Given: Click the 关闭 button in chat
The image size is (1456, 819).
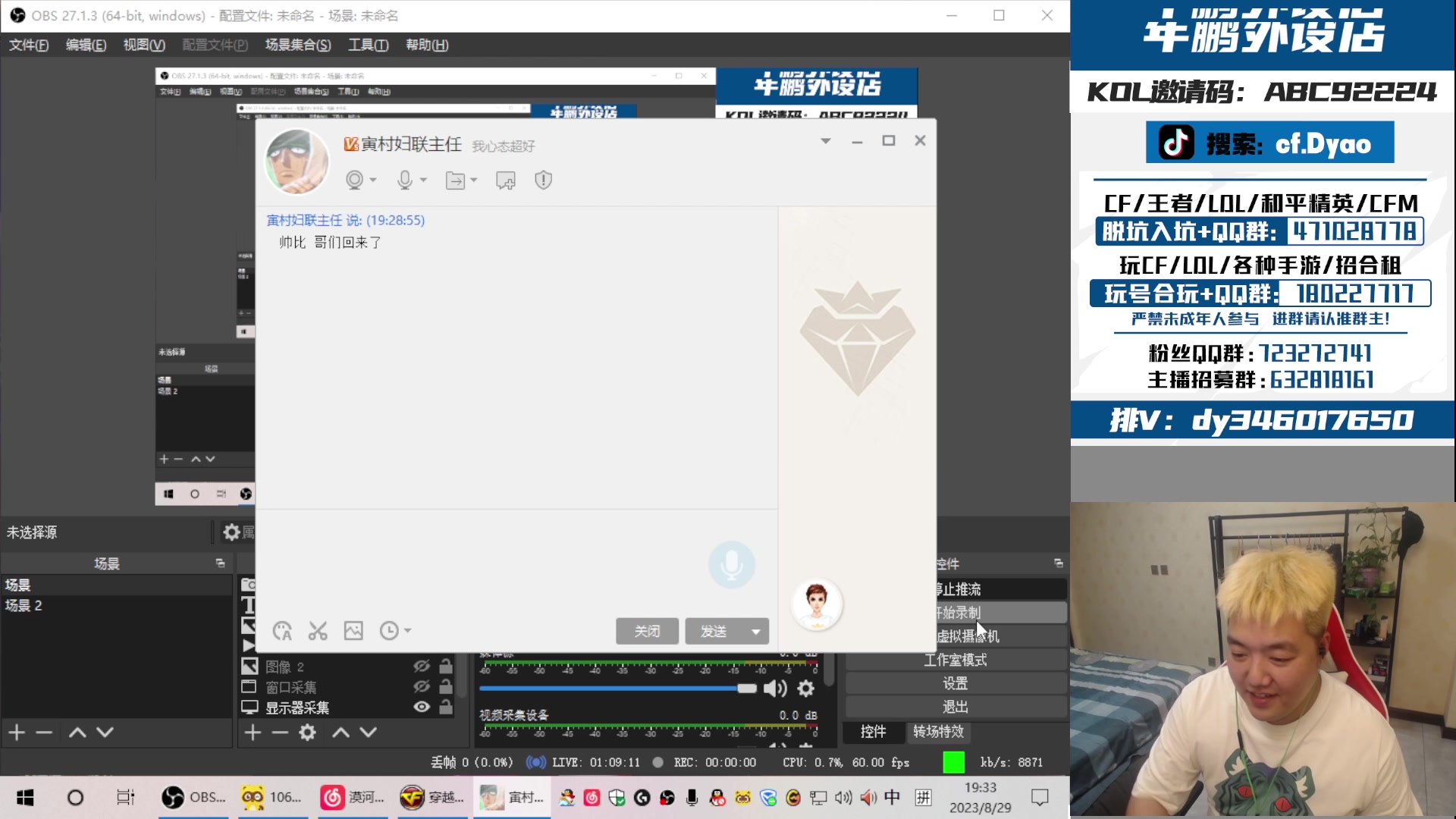Looking at the screenshot, I should [x=647, y=632].
